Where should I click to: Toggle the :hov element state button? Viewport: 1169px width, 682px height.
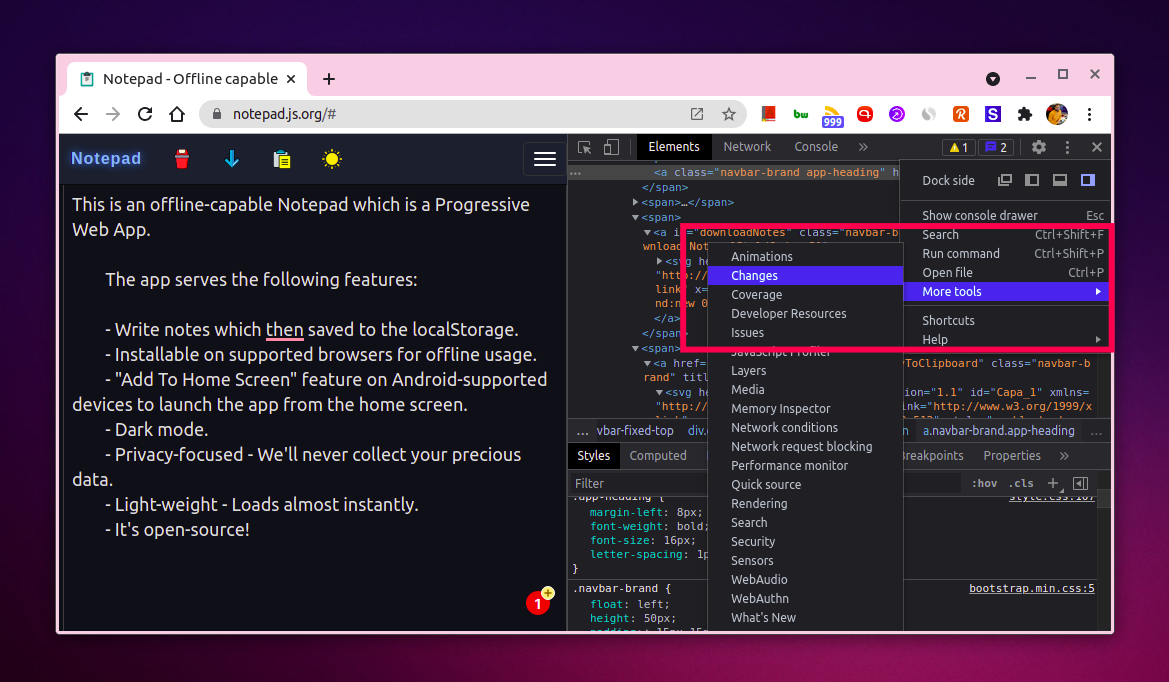[984, 484]
